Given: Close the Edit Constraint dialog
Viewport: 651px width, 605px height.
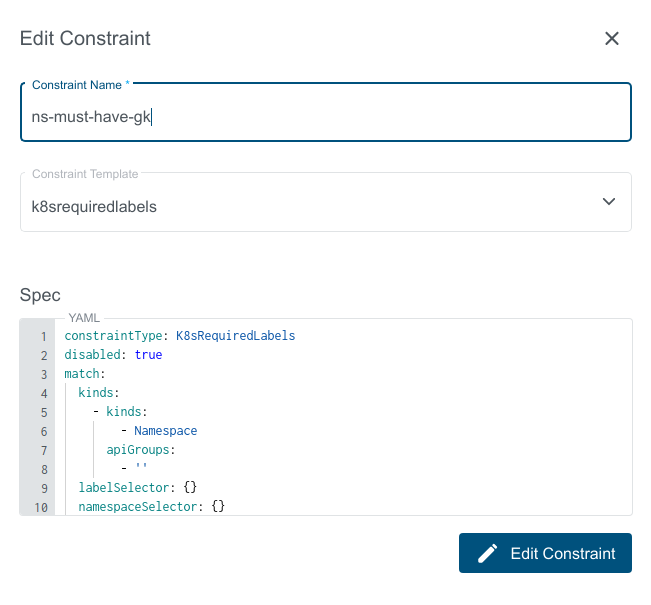Looking at the screenshot, I should (612, 39).
